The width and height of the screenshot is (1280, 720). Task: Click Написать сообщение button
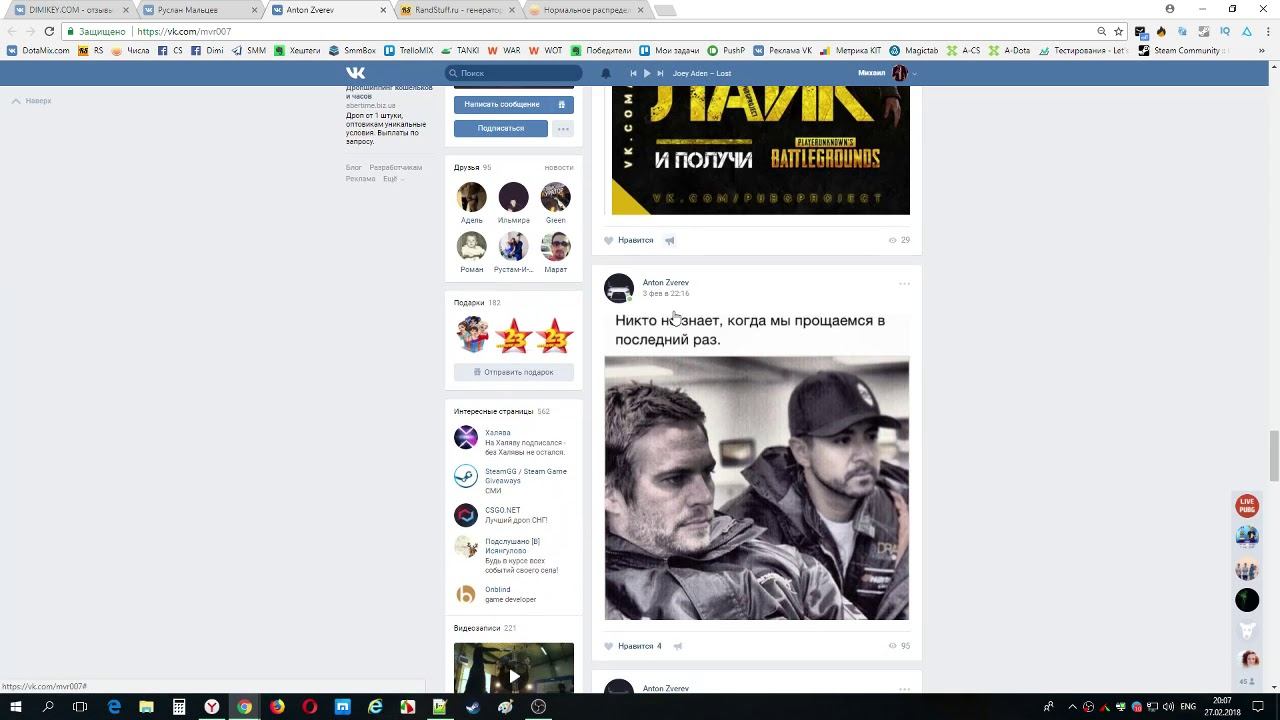point(502,104)
